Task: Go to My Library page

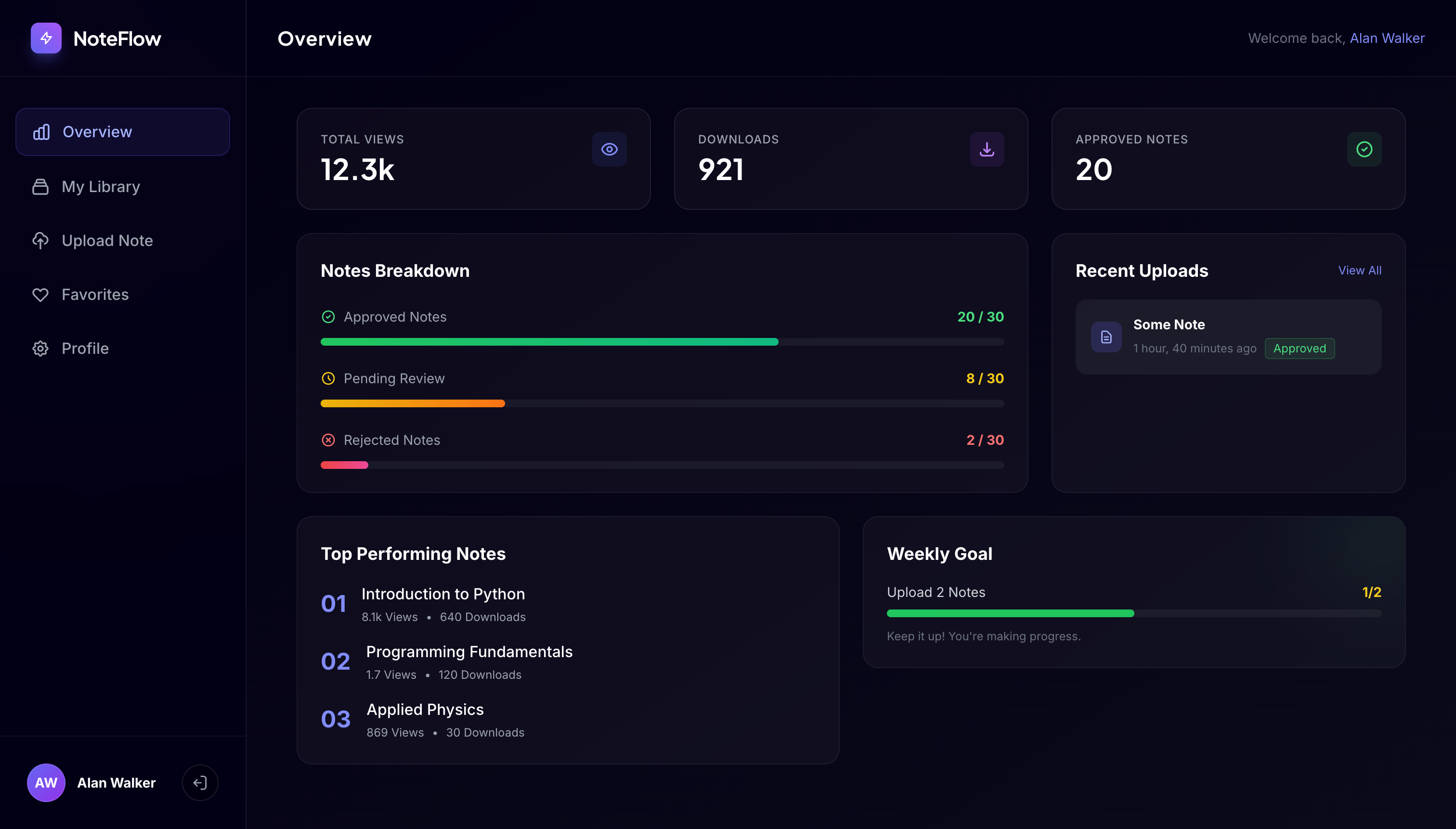Action: click(101, 187)
